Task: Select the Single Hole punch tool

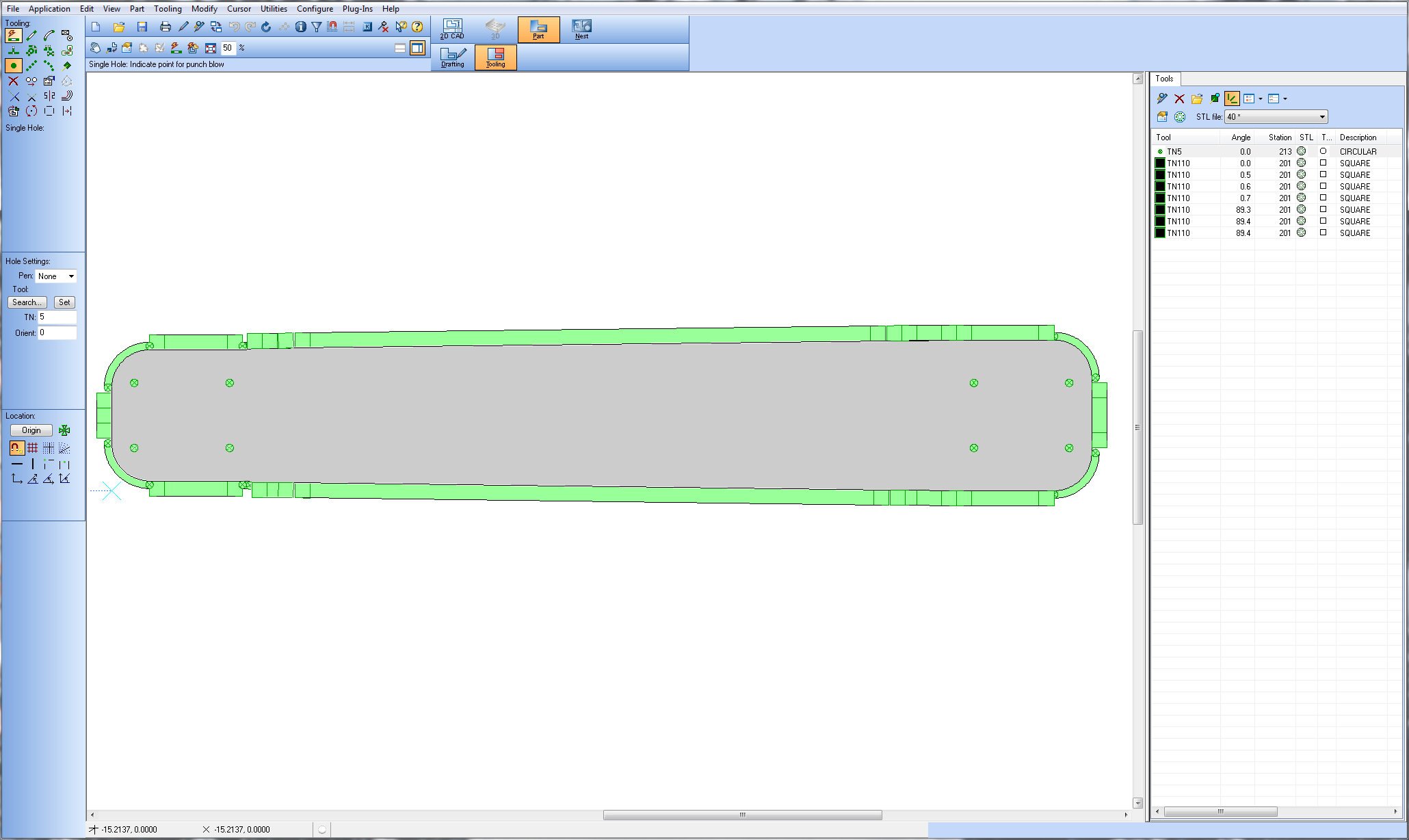Action: [14, 66]
